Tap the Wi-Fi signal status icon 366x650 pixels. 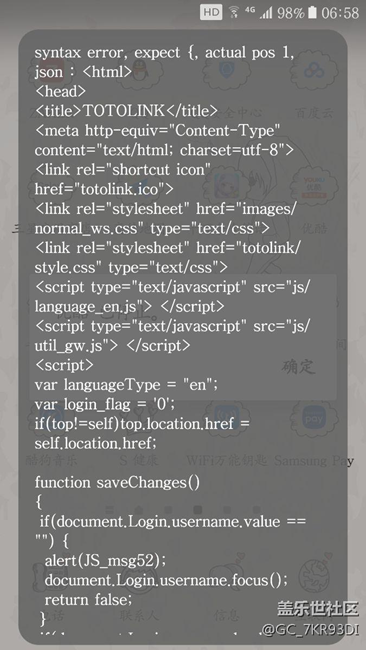[x=234, y=12]
